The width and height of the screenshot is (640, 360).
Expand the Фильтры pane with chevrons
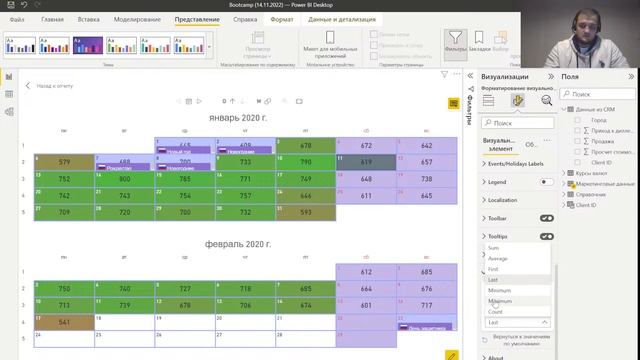point(470,76)
